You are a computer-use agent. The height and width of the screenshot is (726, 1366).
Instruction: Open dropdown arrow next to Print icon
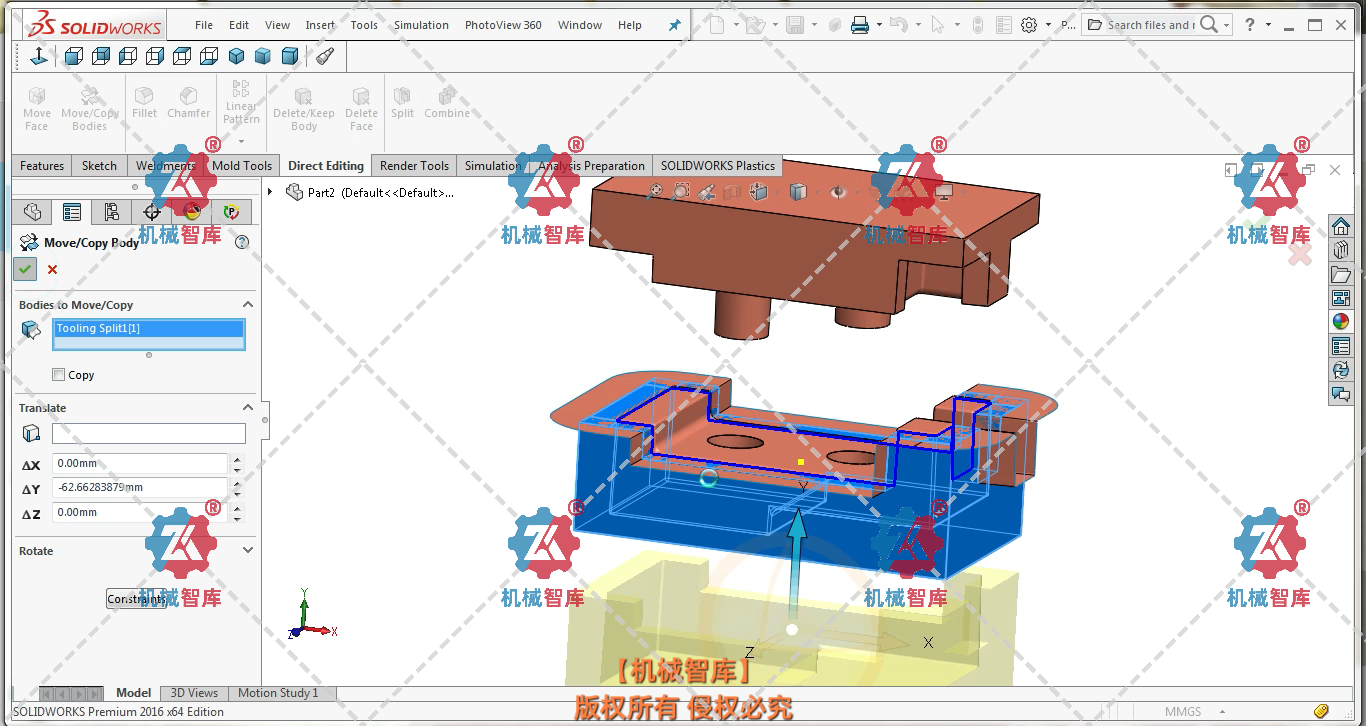[x=879, y=25]
